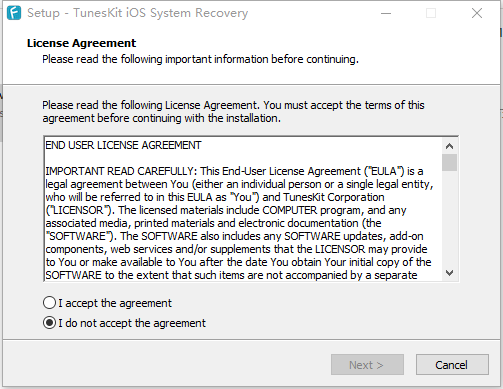Click the license scrollbar down arrow
Viewport: 503px width, 389px height.
pyautogui.click(x=449, y=273)
